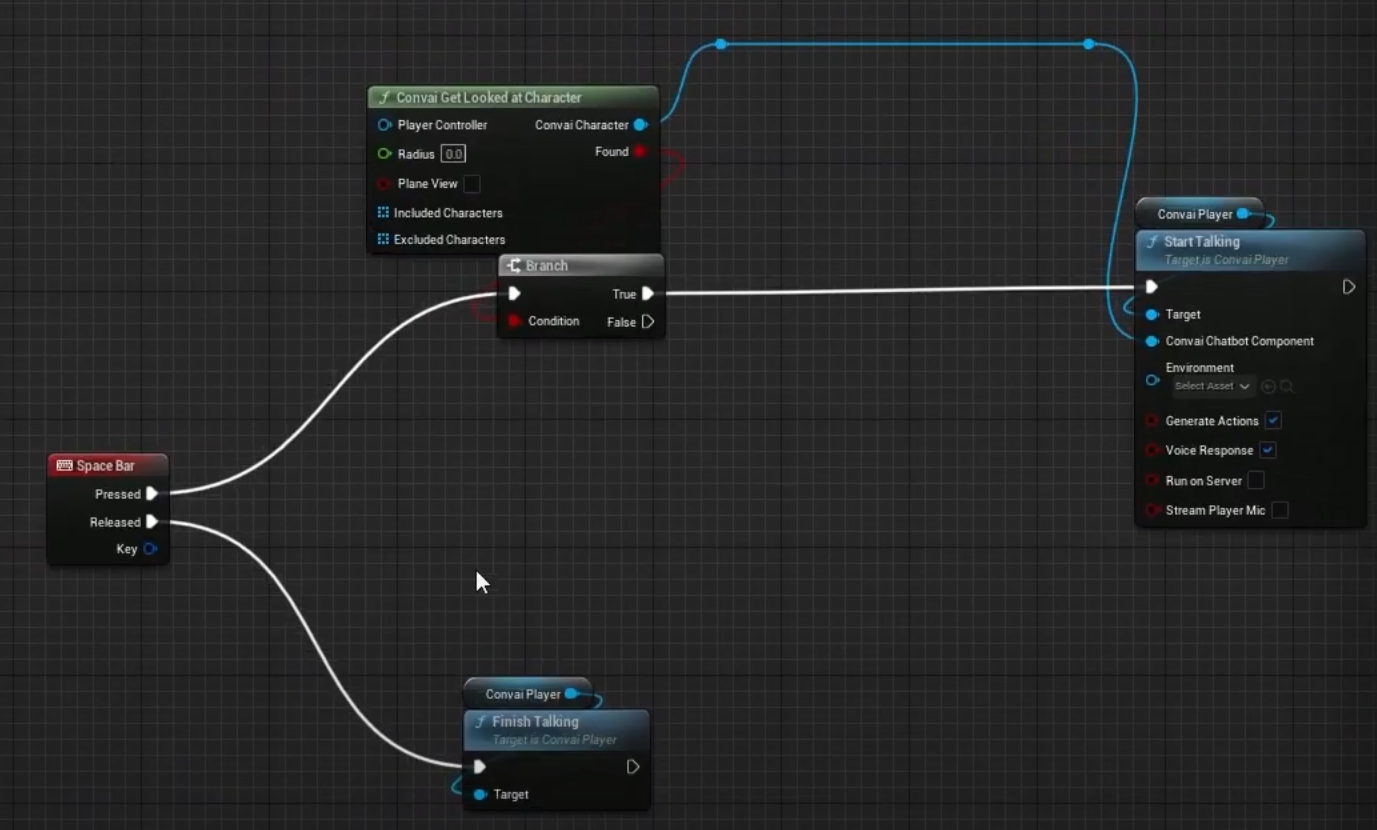Select the Space Bar event node title
Image resolution: width=1377 pixels, height=830 pixels.
[106, 466]
